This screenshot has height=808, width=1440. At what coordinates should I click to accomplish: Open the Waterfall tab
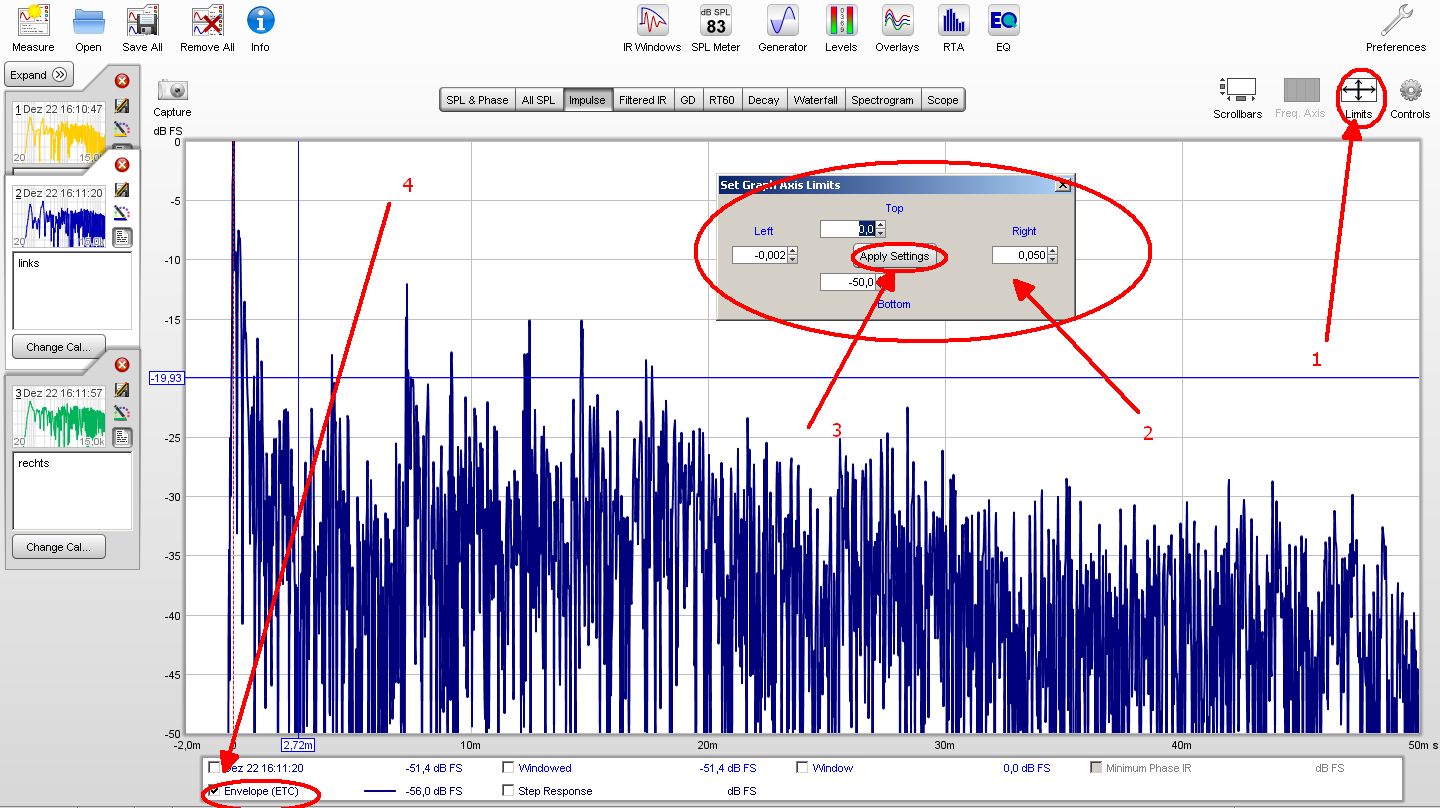pyautogui.click(x=816, y=100)
